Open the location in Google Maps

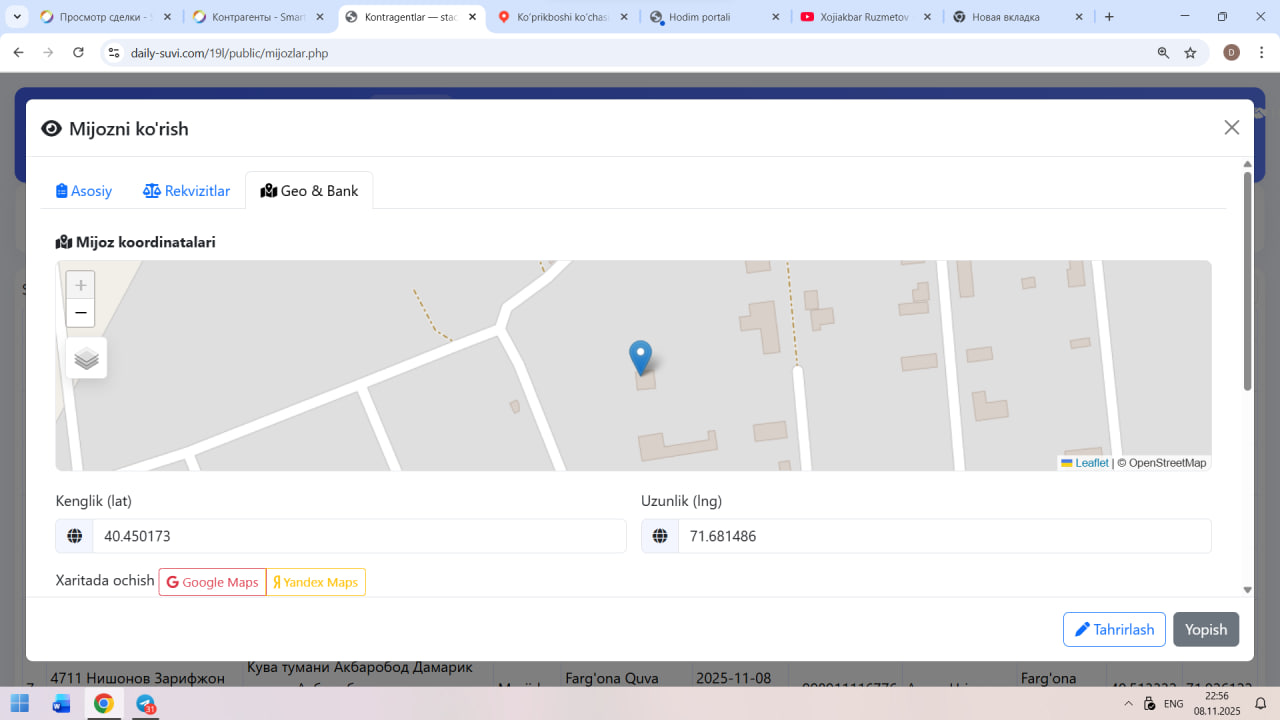coord(212,582)
